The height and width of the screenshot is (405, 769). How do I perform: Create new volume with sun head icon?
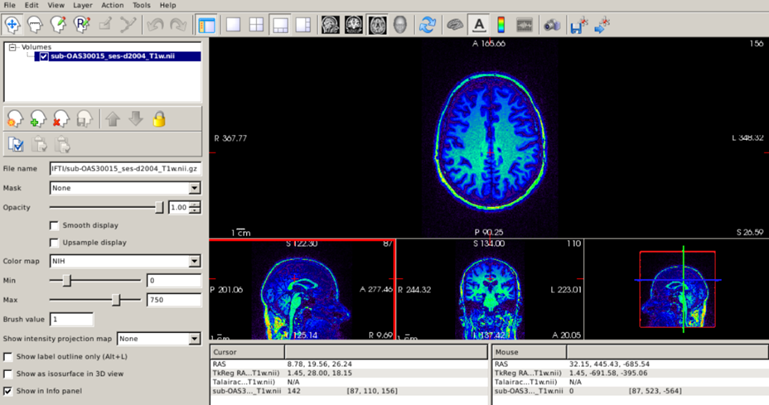15,119
